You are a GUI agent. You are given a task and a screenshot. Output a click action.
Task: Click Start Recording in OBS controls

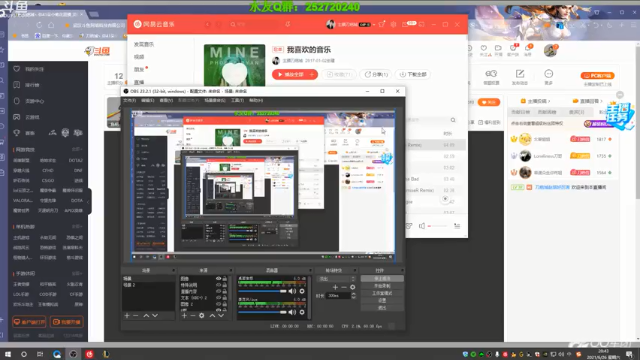[x=382, y=286]
